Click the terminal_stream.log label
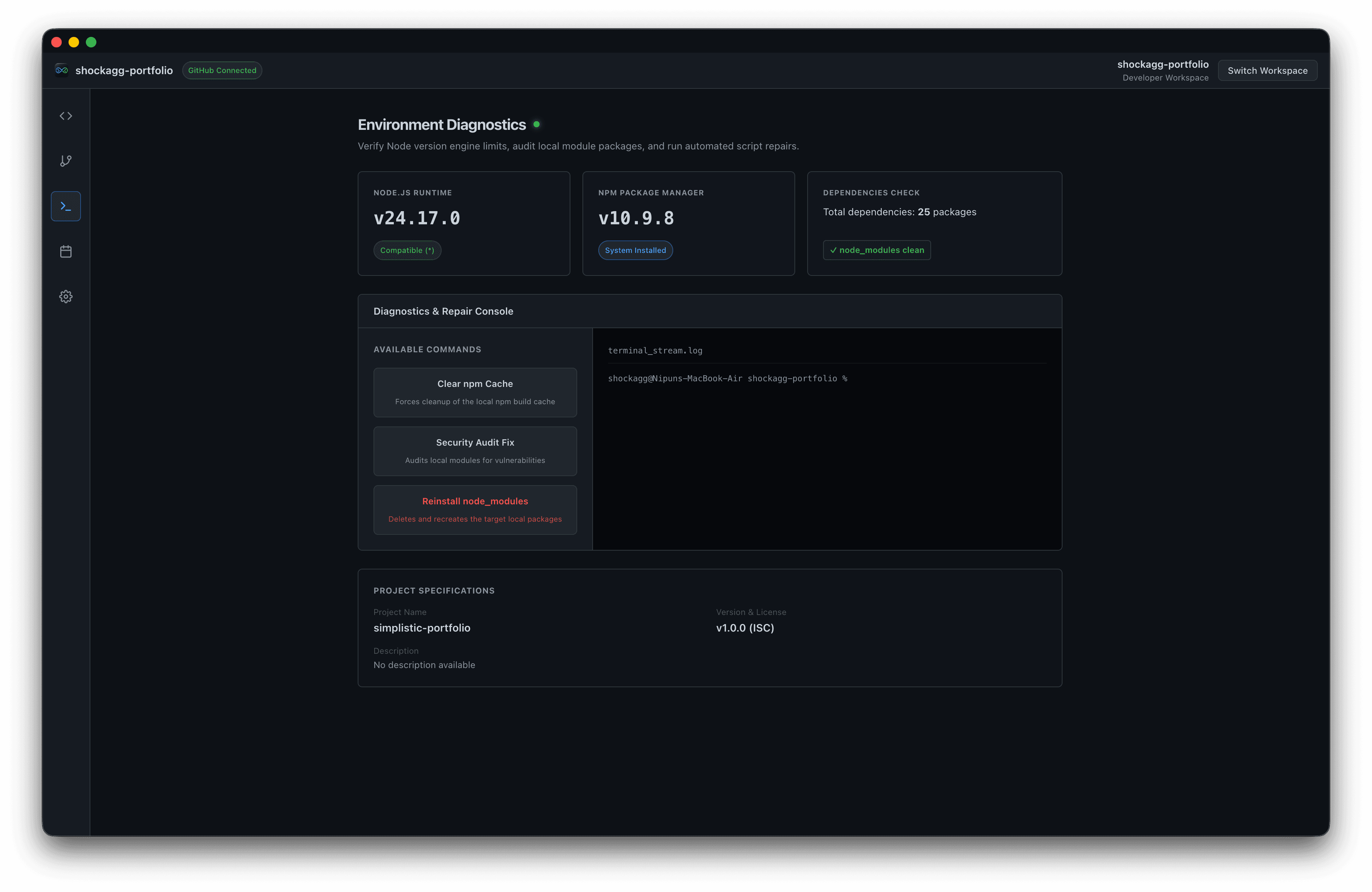1372x892 pixels. (x=655, y=350)
